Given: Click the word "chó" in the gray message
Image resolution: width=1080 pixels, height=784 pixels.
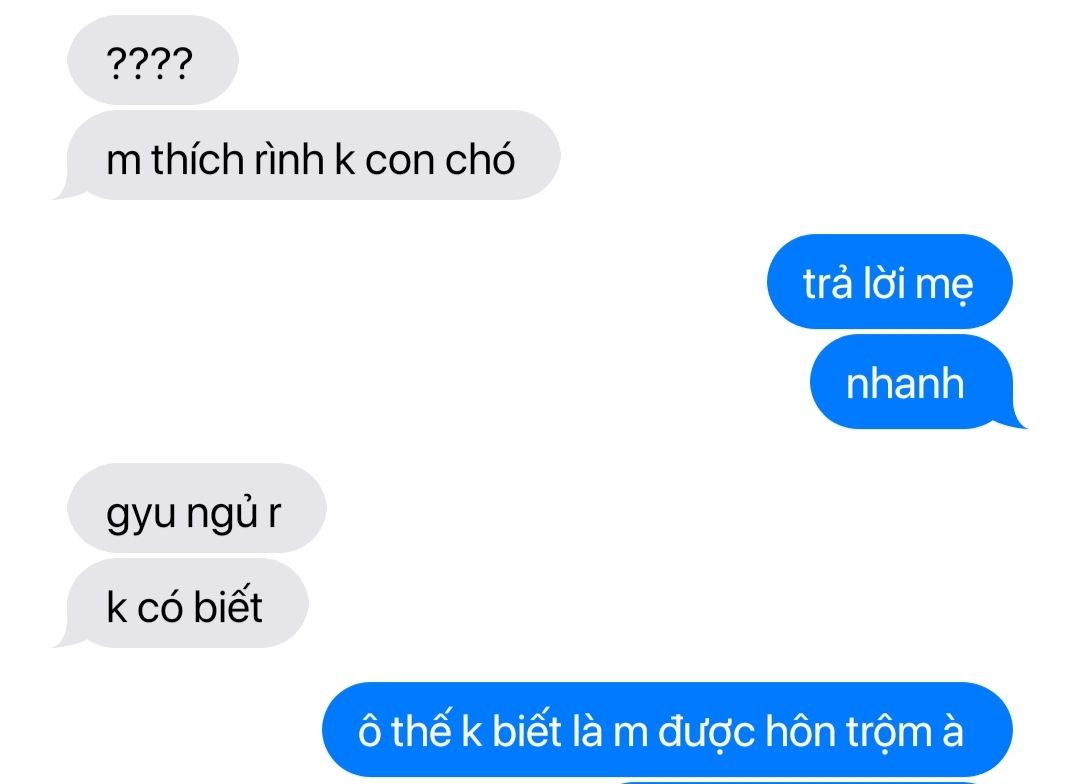Looking at the screenshot, I should 480,159.
